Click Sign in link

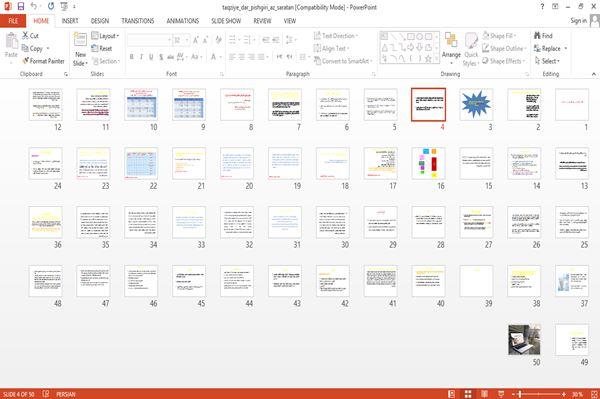pos(578,21)
